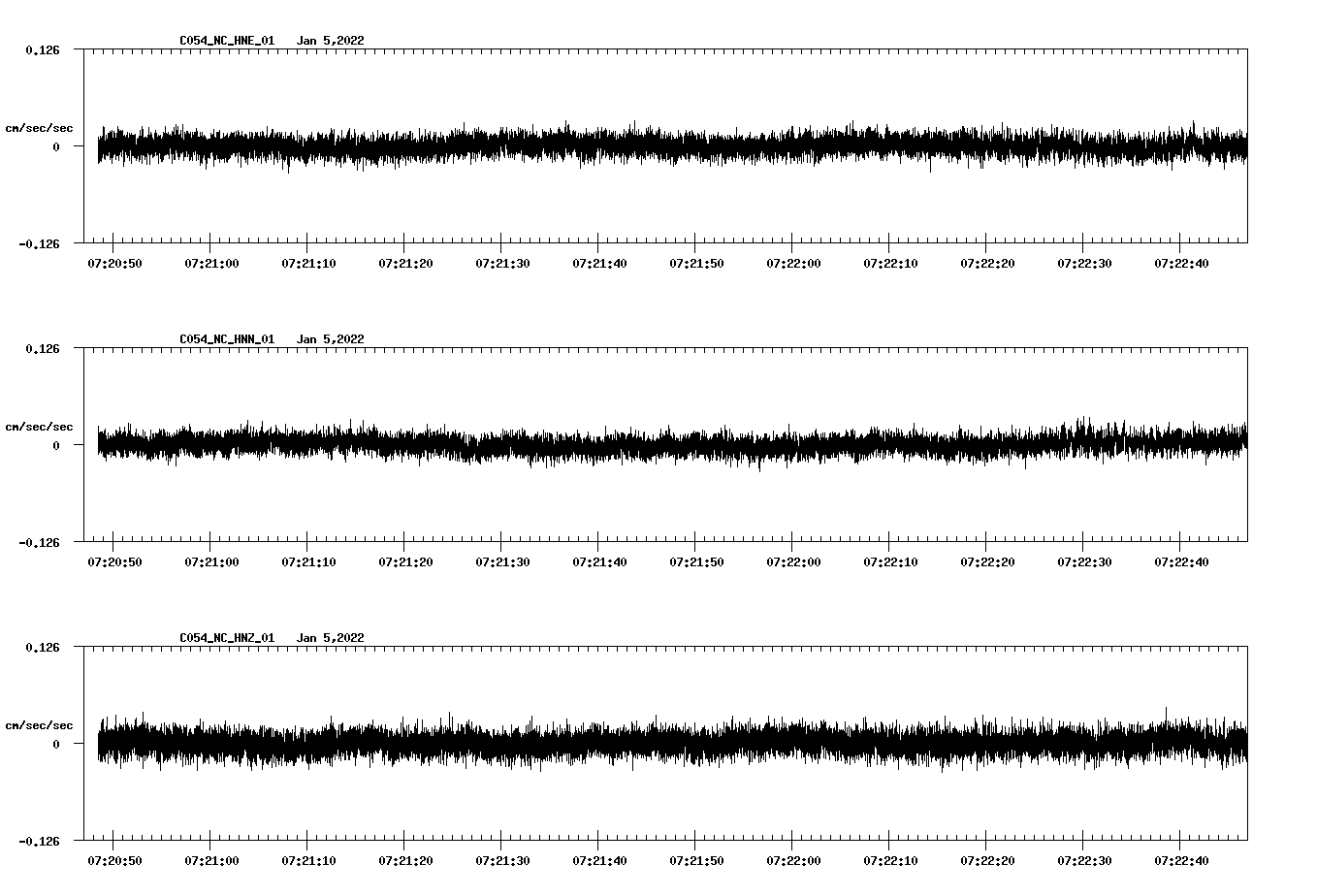Click the 07:22:00 time label on HNE plot
1317x896 pixels.
(793, 263)
